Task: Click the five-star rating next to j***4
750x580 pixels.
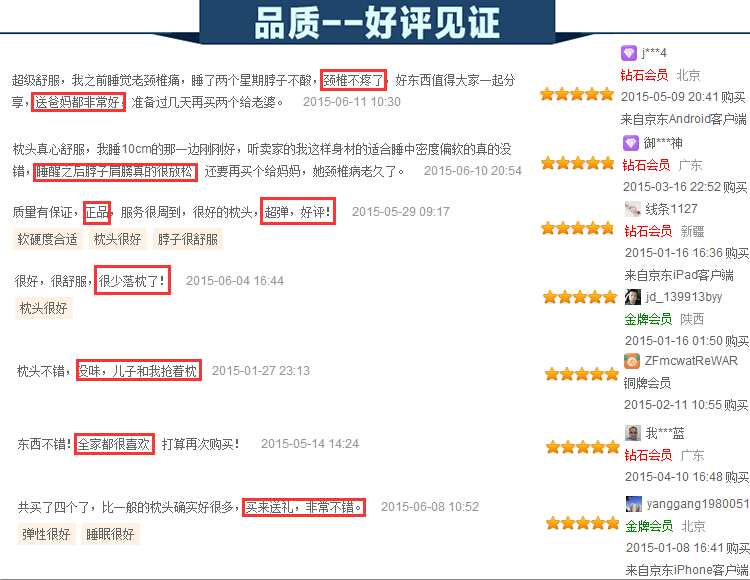Action: point(577,95)
